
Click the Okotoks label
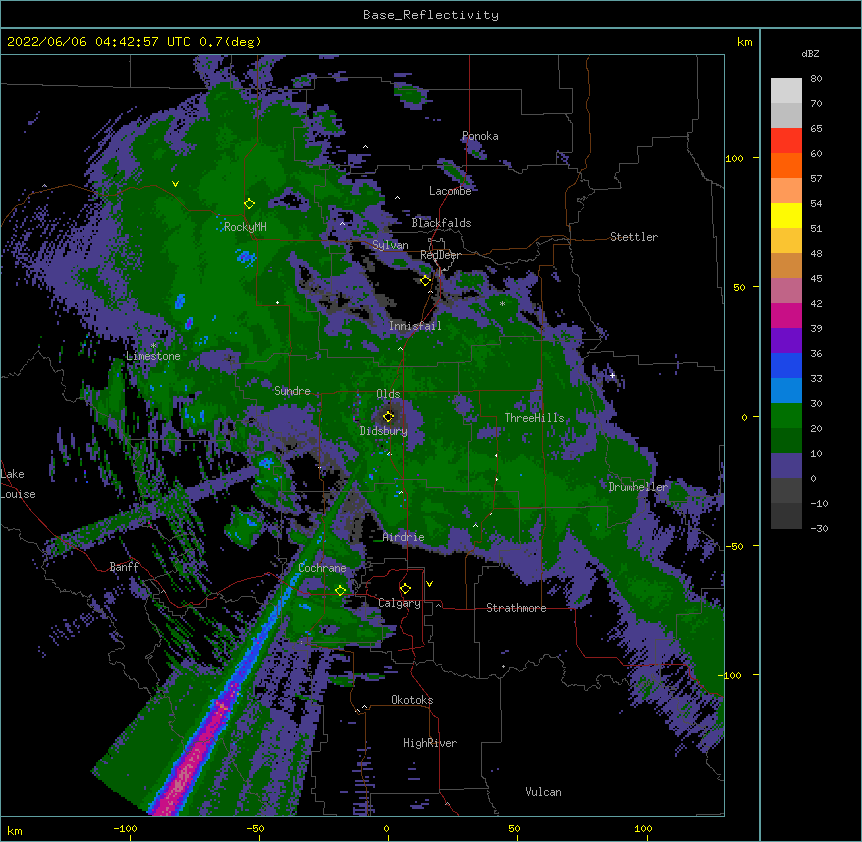click(x=412, y=700)
